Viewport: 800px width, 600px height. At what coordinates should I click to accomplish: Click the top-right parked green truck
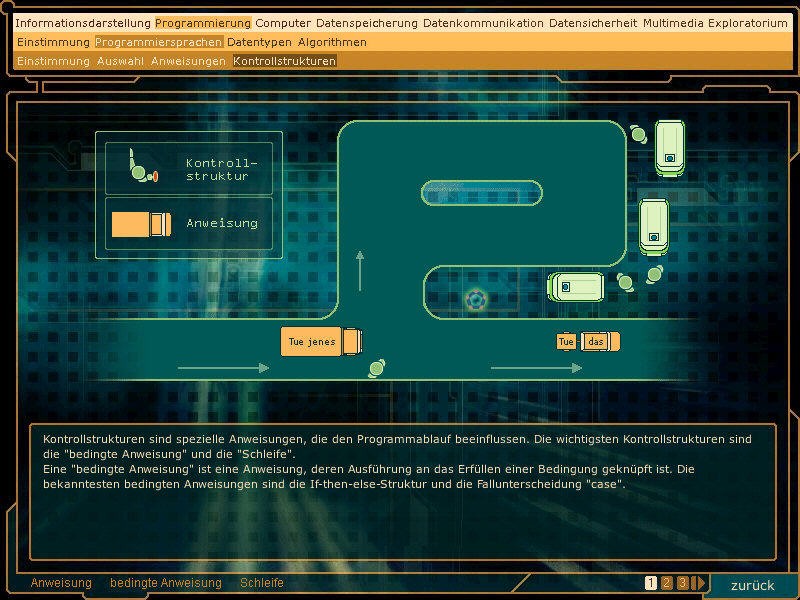(x=670, y=147)
